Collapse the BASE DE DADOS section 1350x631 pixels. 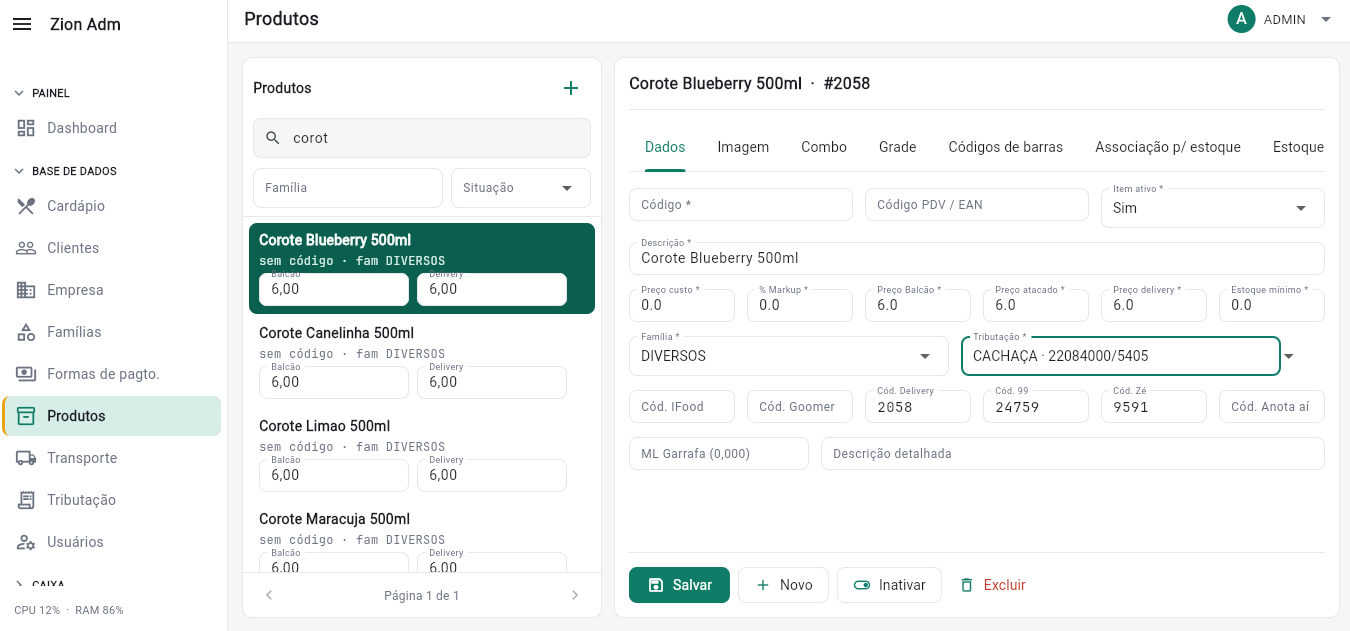(65, 171)
